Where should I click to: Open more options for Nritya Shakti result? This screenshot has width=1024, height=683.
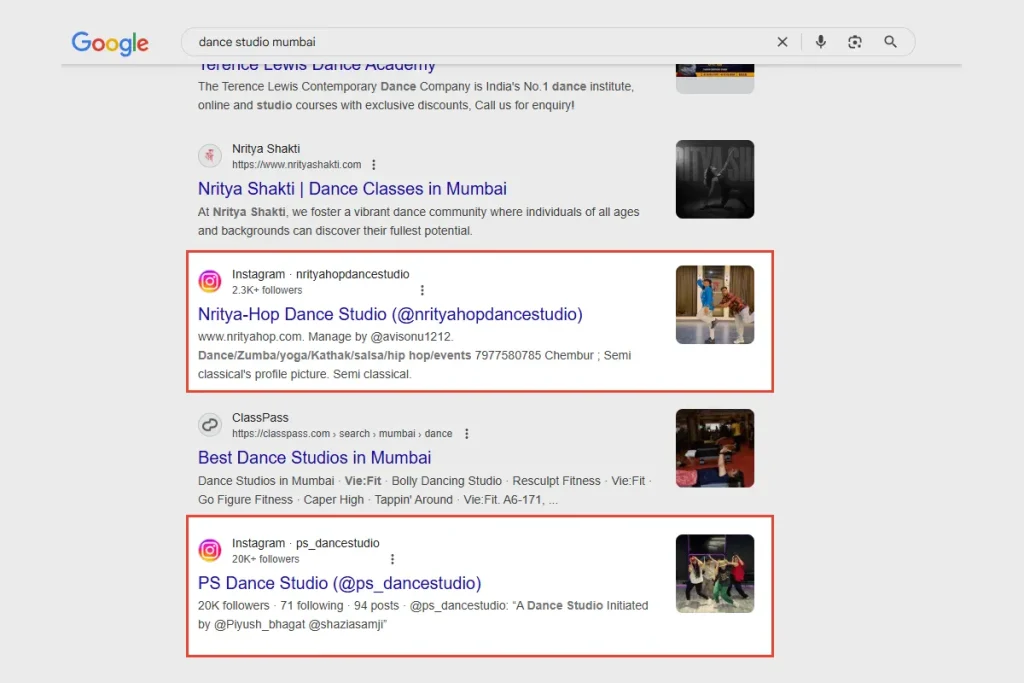pos(374,165)
